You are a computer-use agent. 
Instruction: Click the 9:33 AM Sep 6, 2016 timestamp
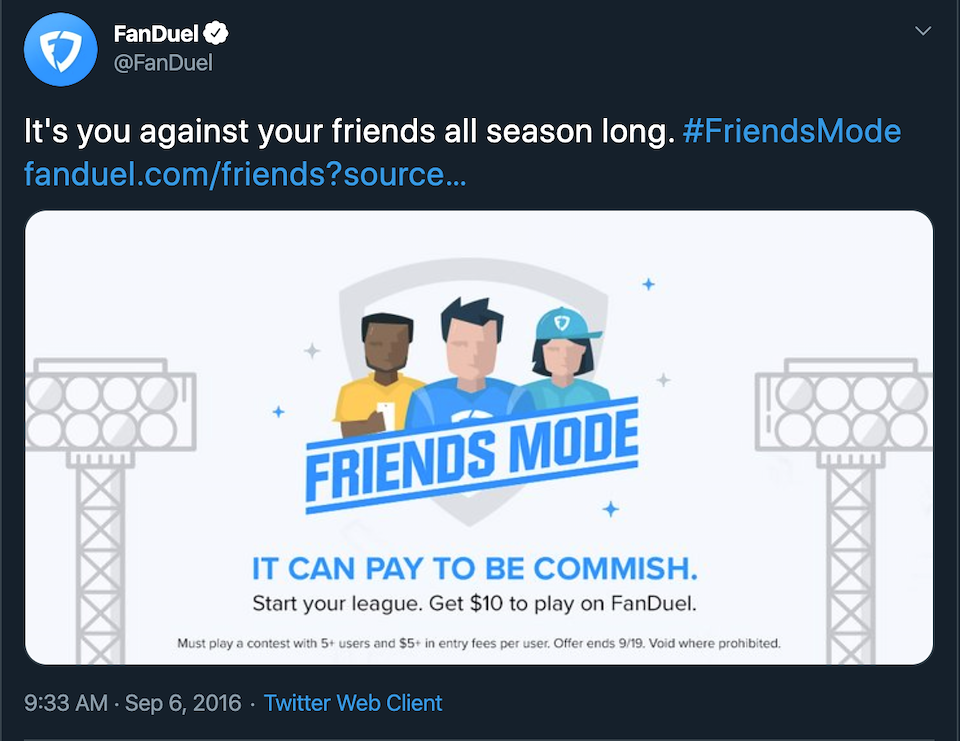tap(133, 703)
